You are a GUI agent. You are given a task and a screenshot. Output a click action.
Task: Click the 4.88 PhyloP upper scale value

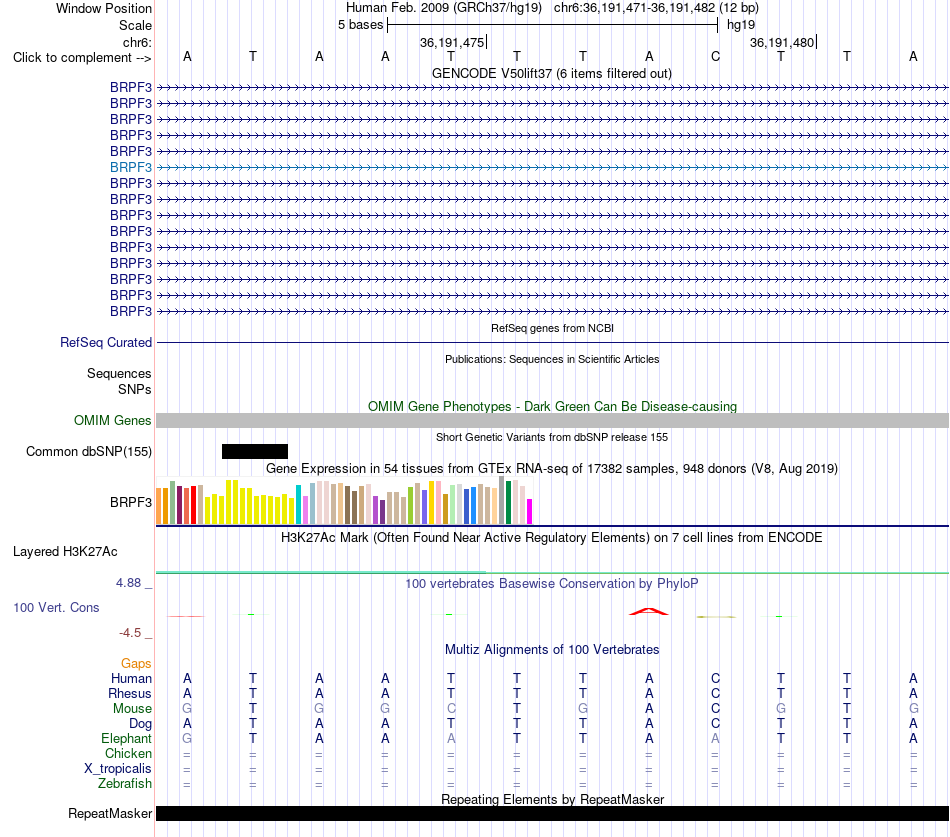[128, 583]
